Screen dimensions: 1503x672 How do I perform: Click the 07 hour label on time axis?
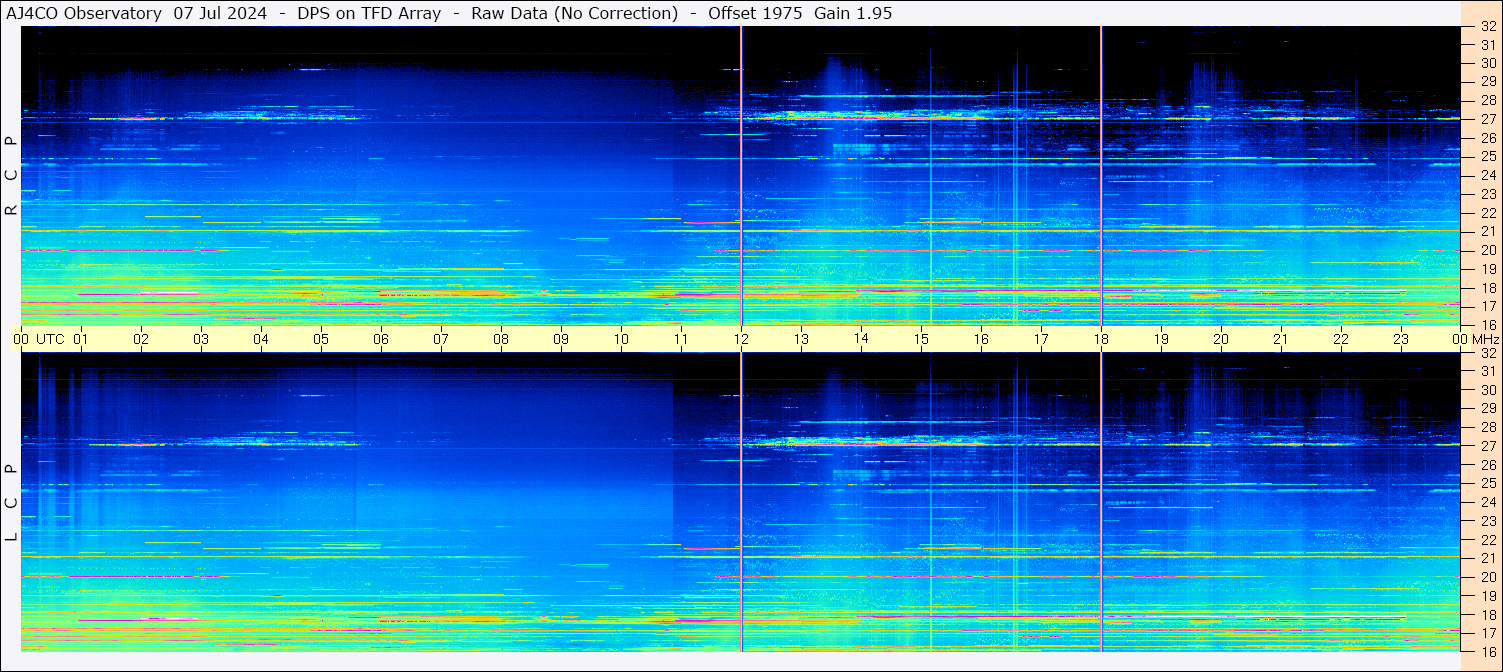point(441,339)
